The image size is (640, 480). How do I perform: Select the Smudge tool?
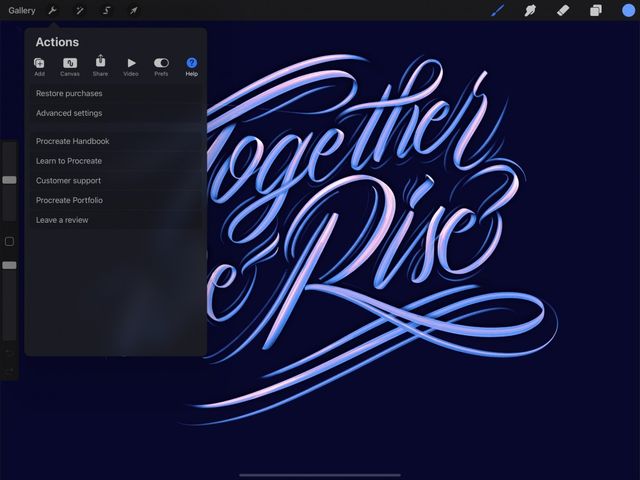[x=530, y=10]
